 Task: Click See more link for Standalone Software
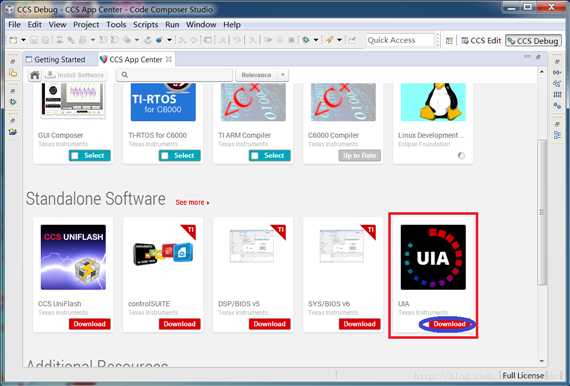tap(192, 202)
